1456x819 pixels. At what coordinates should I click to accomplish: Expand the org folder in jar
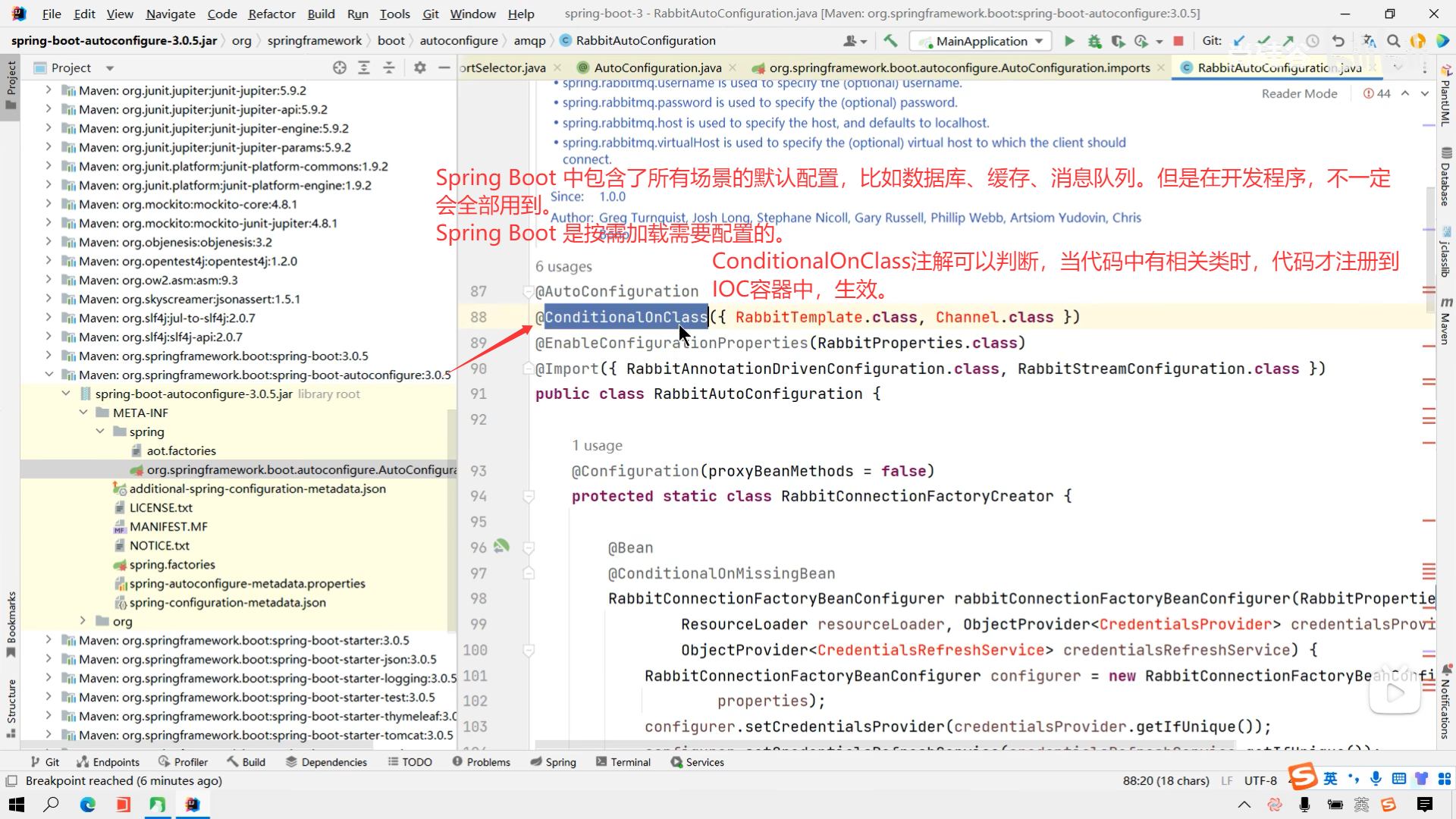coord(83,621)
